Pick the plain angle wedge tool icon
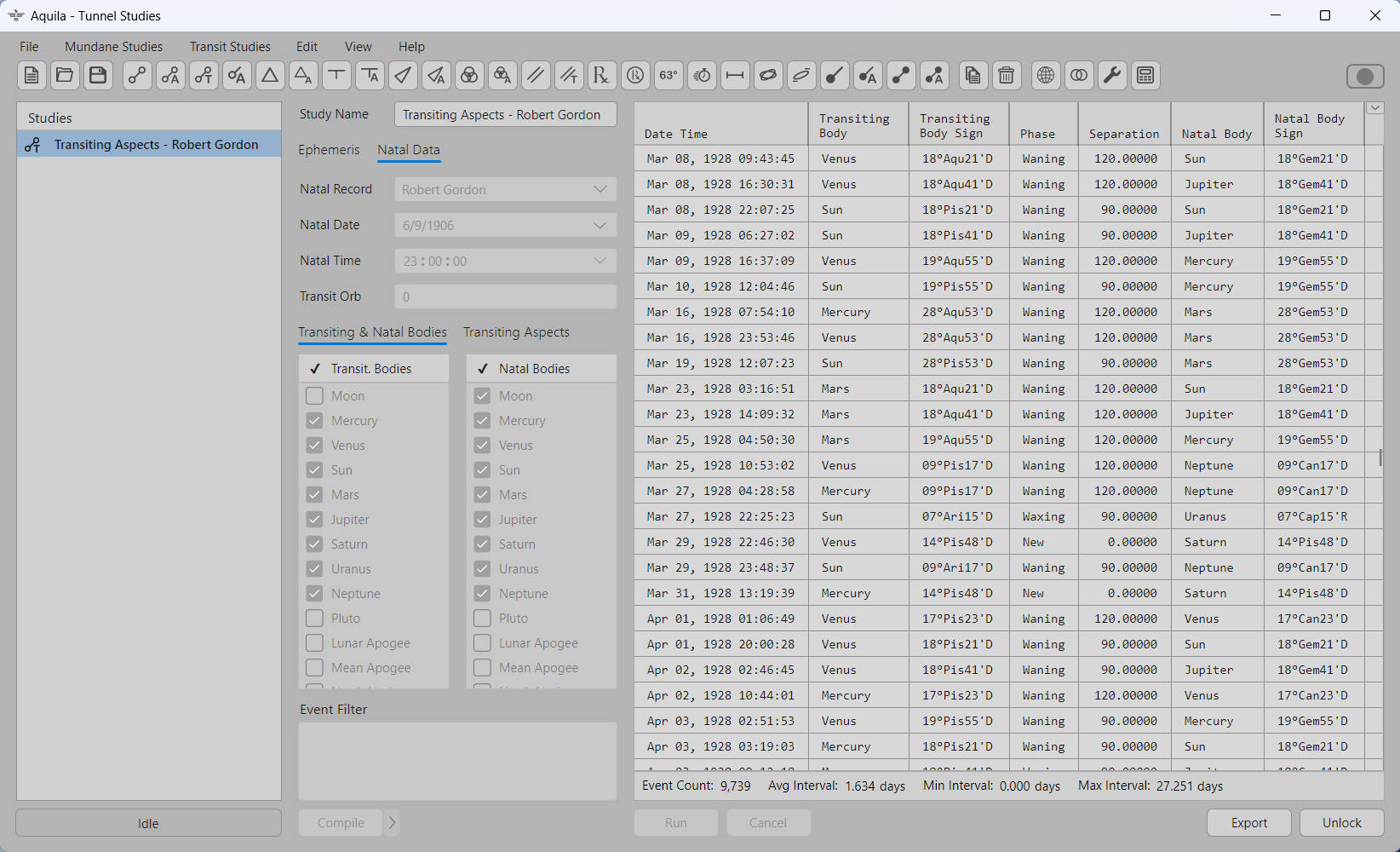Screen dimensions: 1400x852 click(403, 76)
